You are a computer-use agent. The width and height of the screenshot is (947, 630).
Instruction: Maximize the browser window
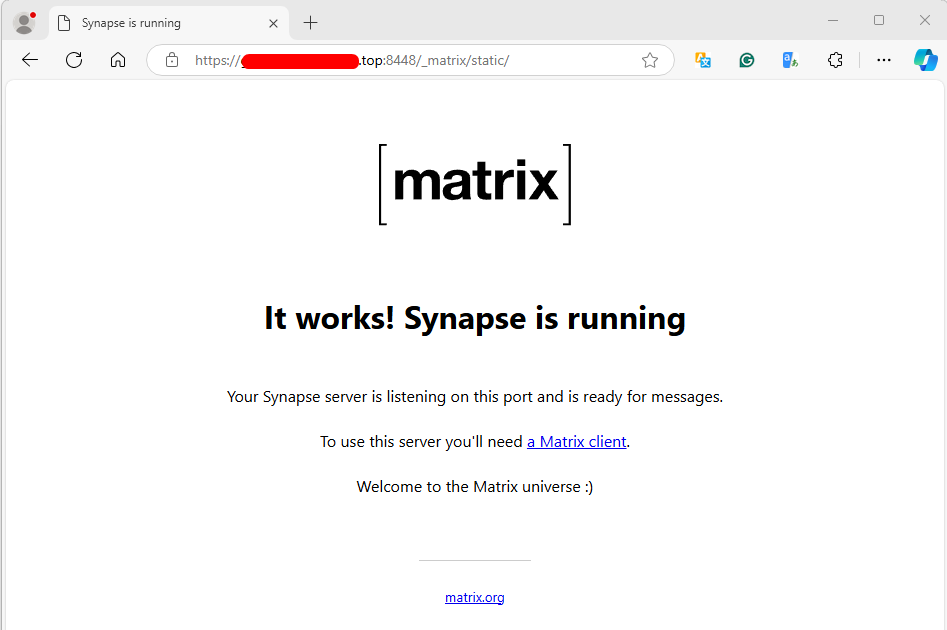pos(879,20)
